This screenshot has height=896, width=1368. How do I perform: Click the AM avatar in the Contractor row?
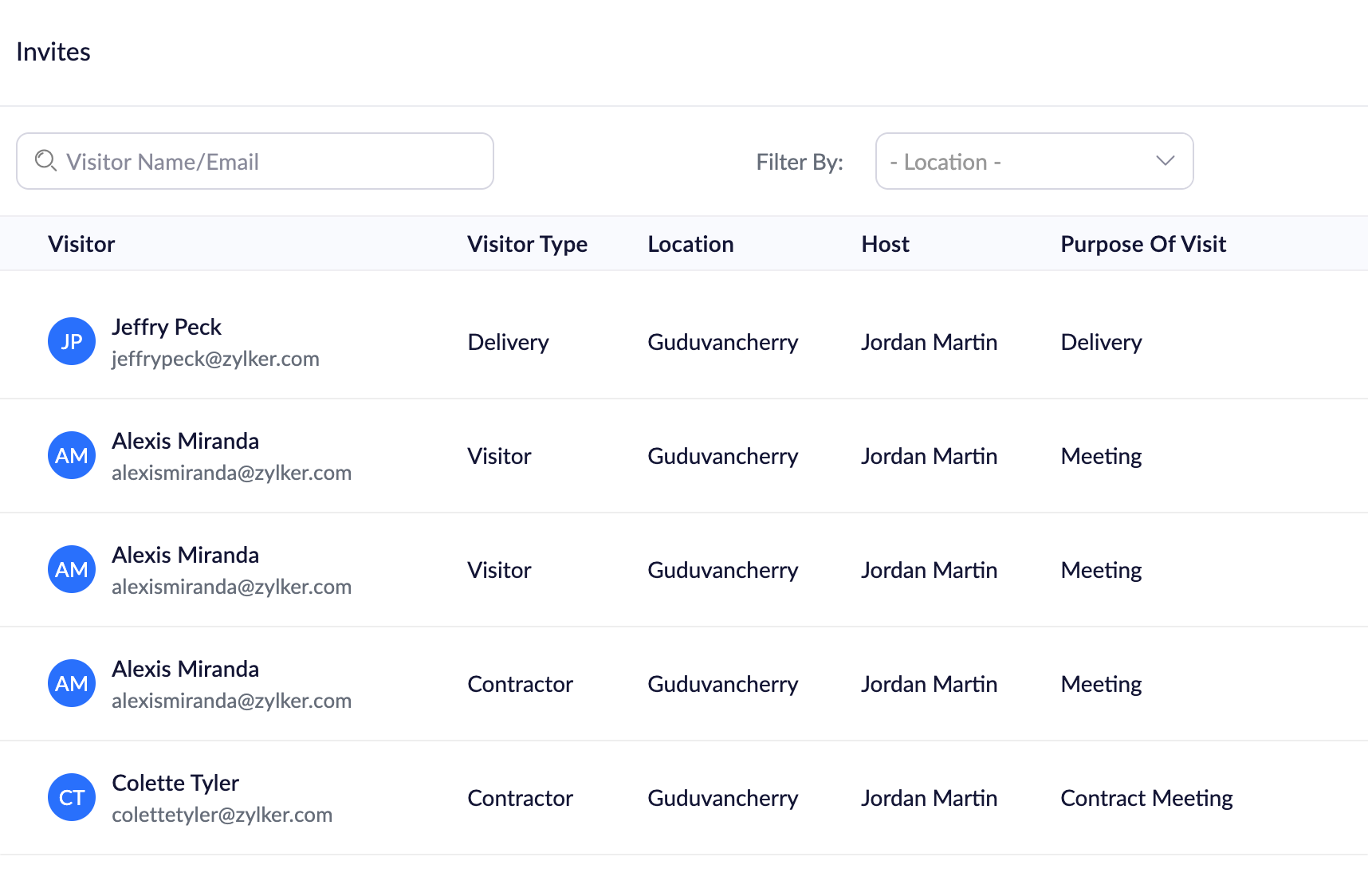coord(72,683)
